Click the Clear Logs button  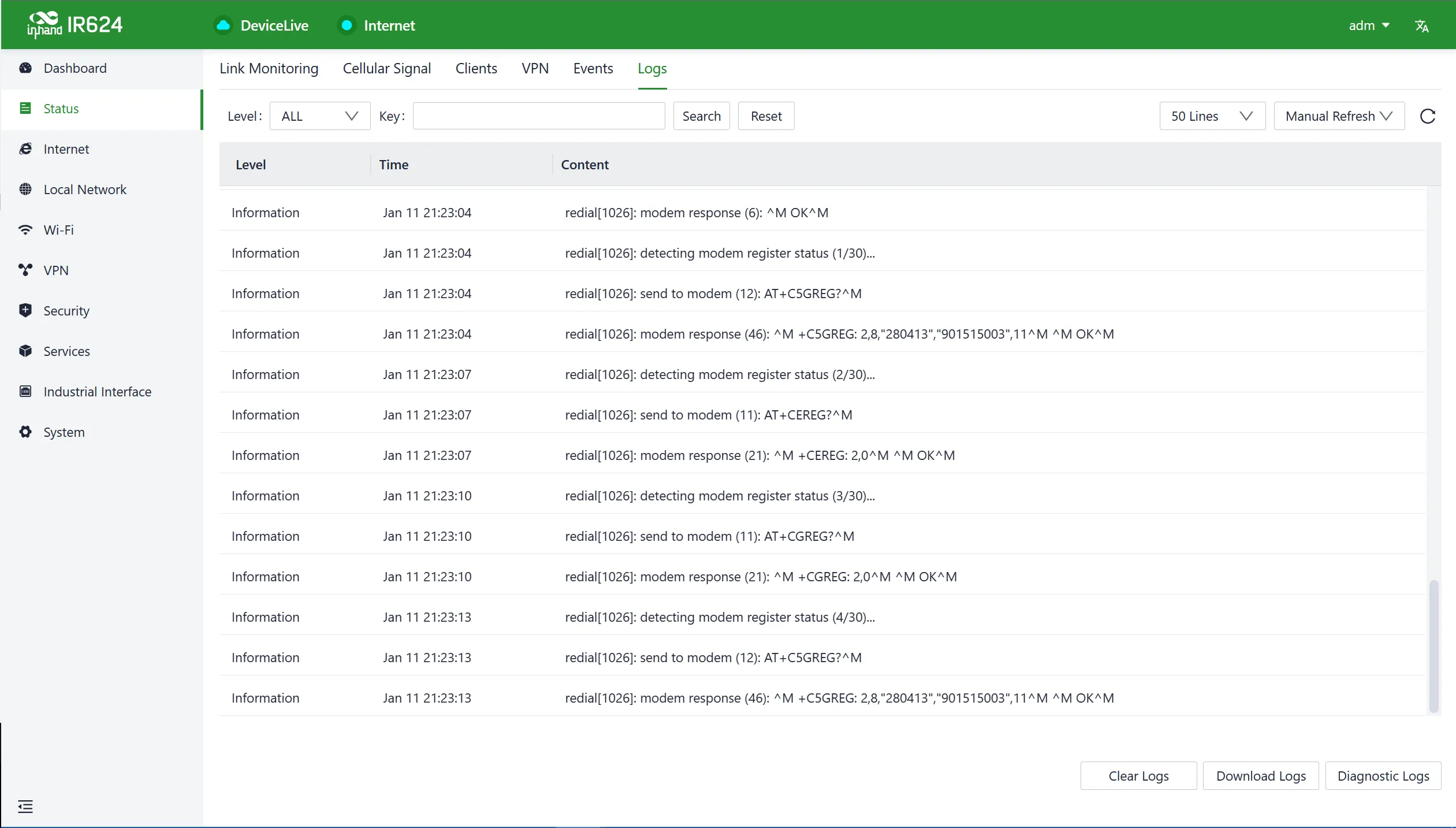1139,776
